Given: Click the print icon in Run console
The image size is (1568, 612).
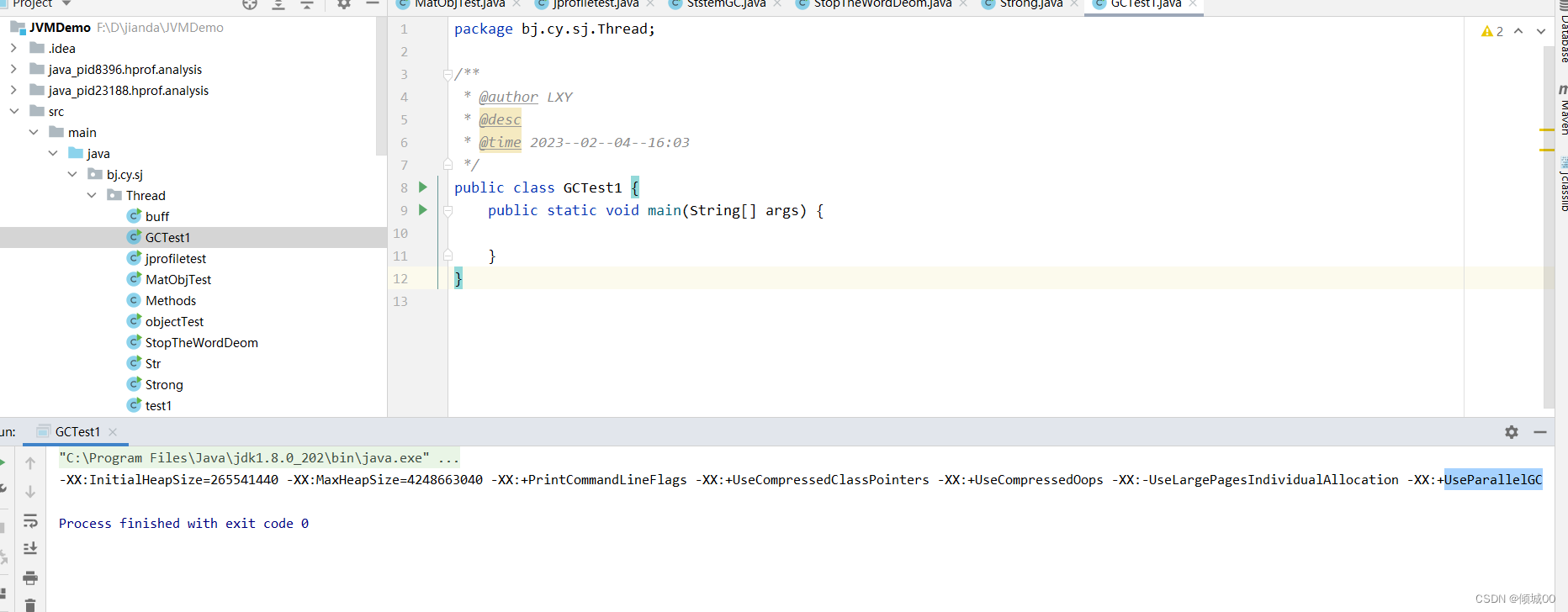Looking at the screenshot, I should point(30,578).
